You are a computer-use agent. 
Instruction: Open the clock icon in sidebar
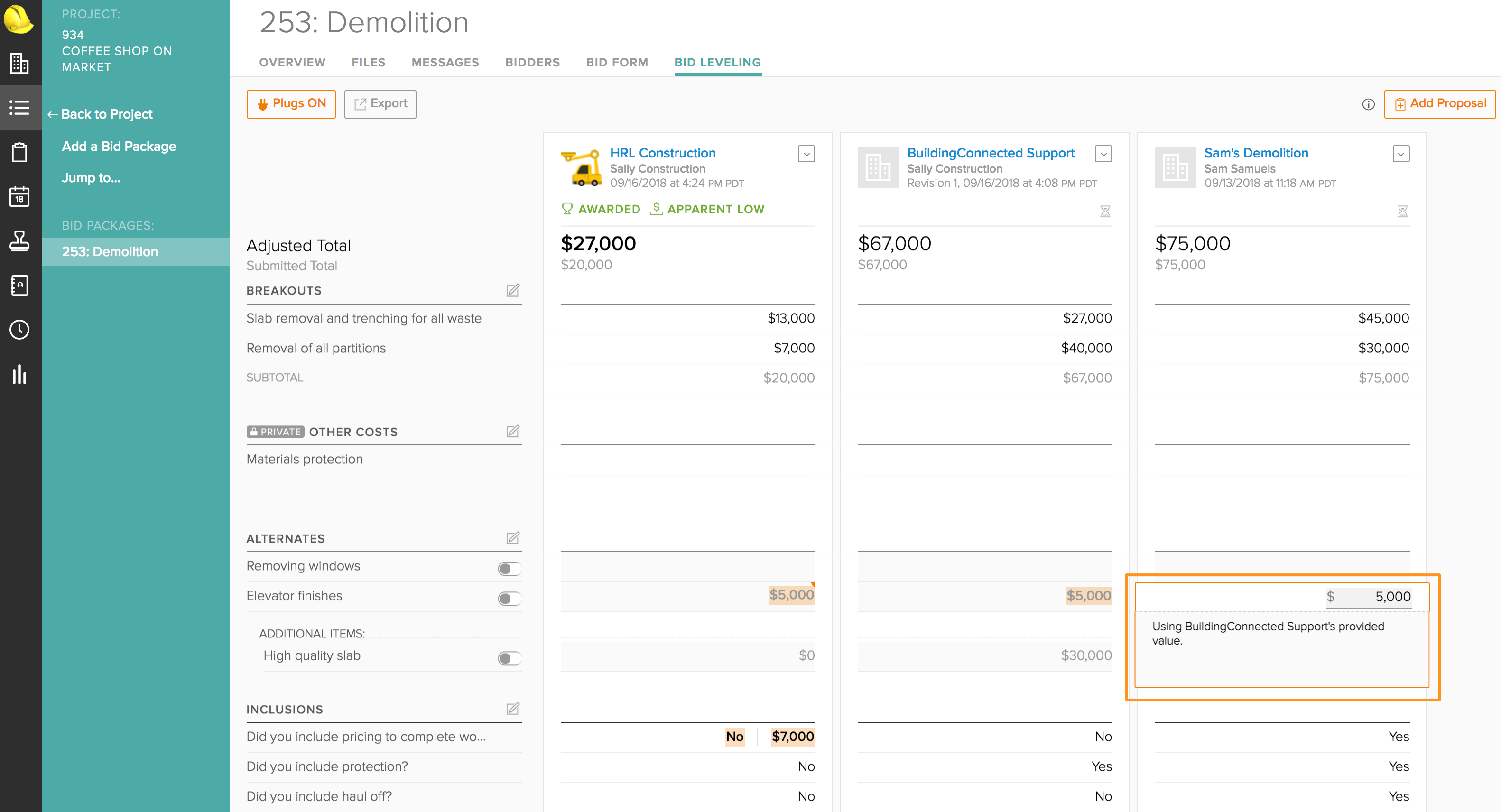20,330
